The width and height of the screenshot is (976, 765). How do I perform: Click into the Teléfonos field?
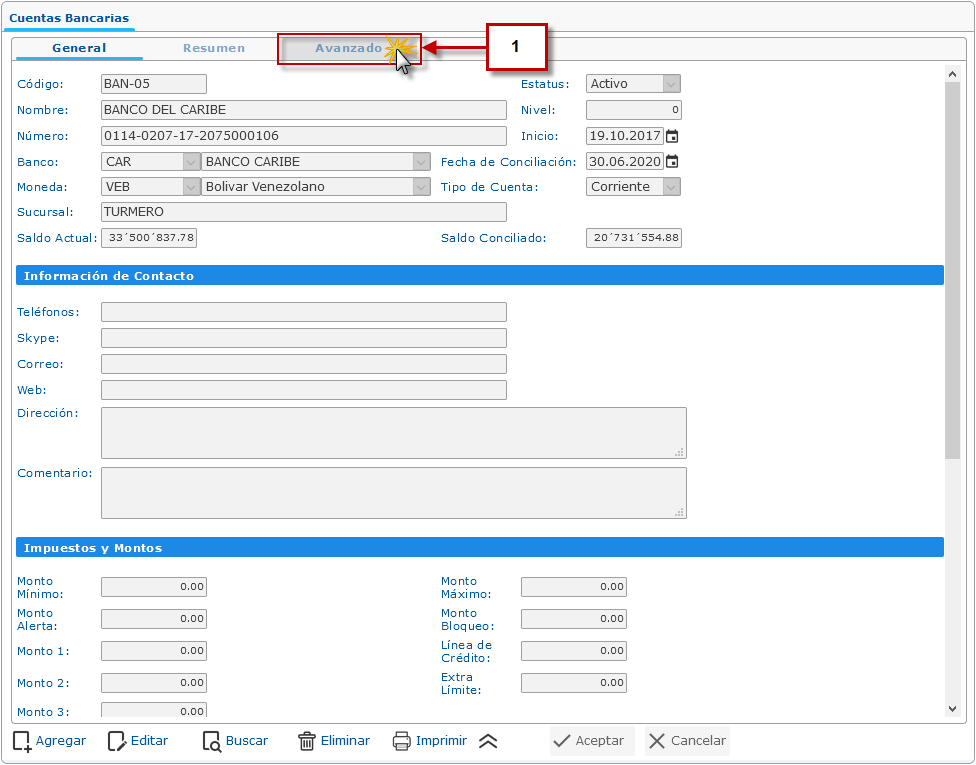tap(304, 312)
